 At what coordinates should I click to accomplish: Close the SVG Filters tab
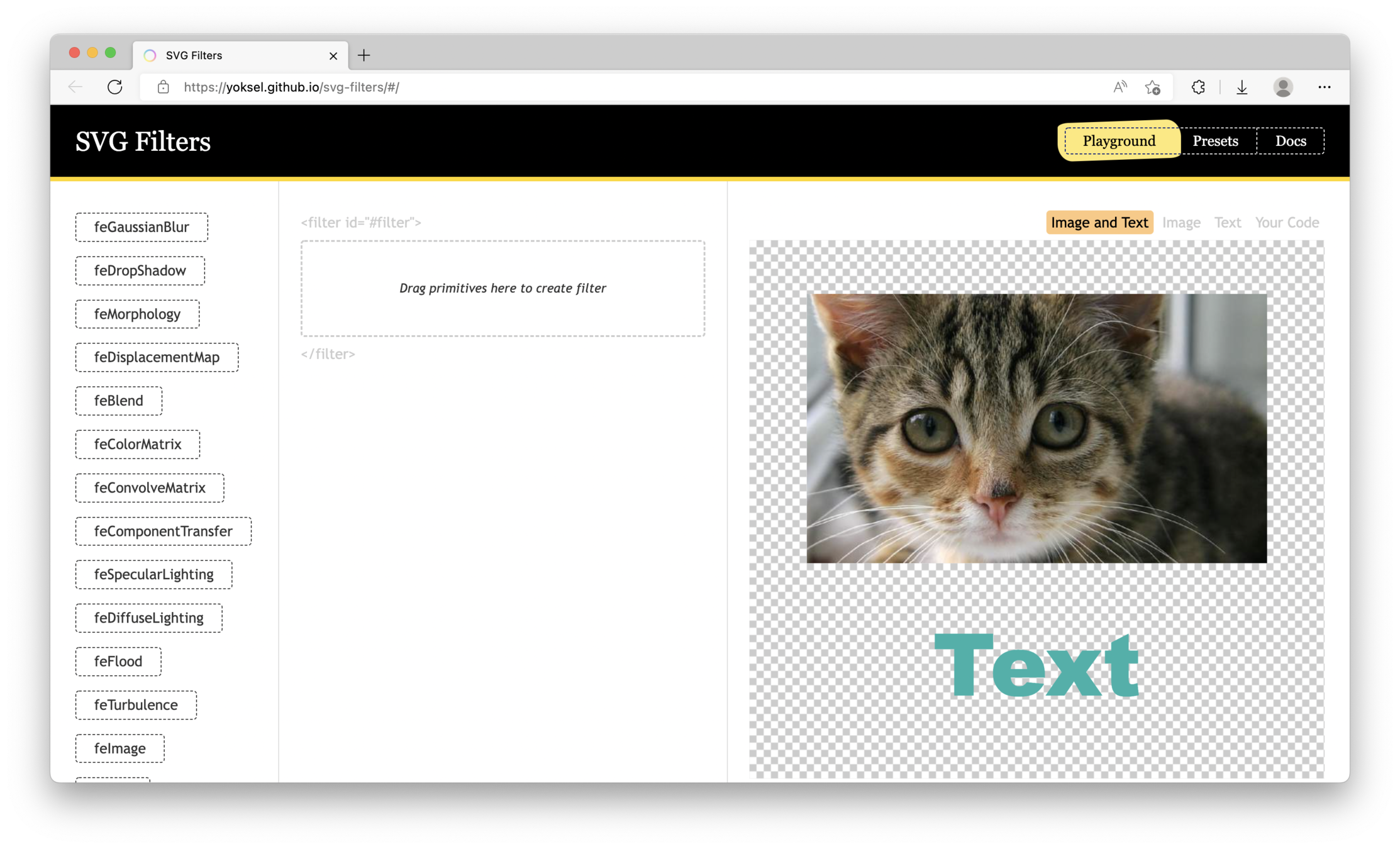tap(333, 56)
